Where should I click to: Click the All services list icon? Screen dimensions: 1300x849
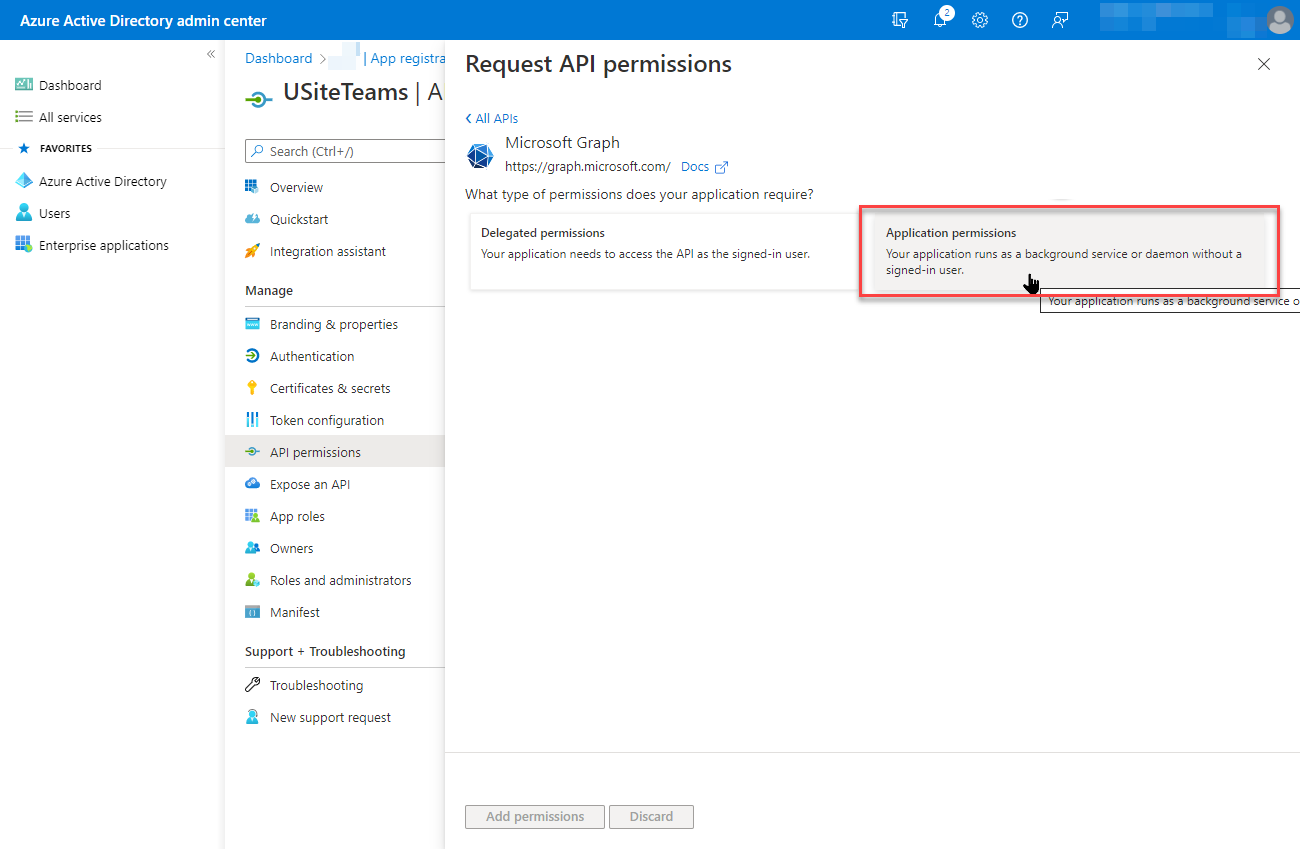tap(24, 117)
